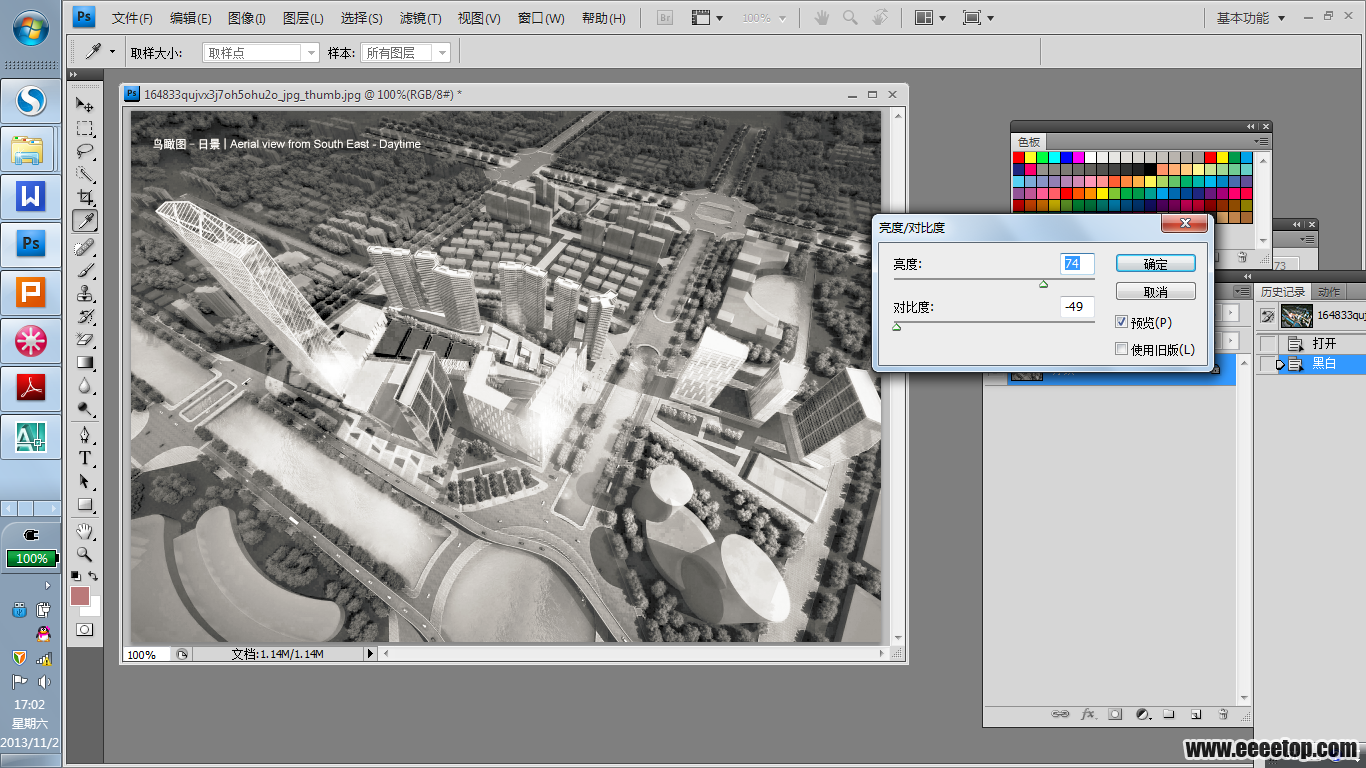The height and width of the screenshot is (768, 1366).
Task: Create a new layer
Action: click(x=1195, y=714)
